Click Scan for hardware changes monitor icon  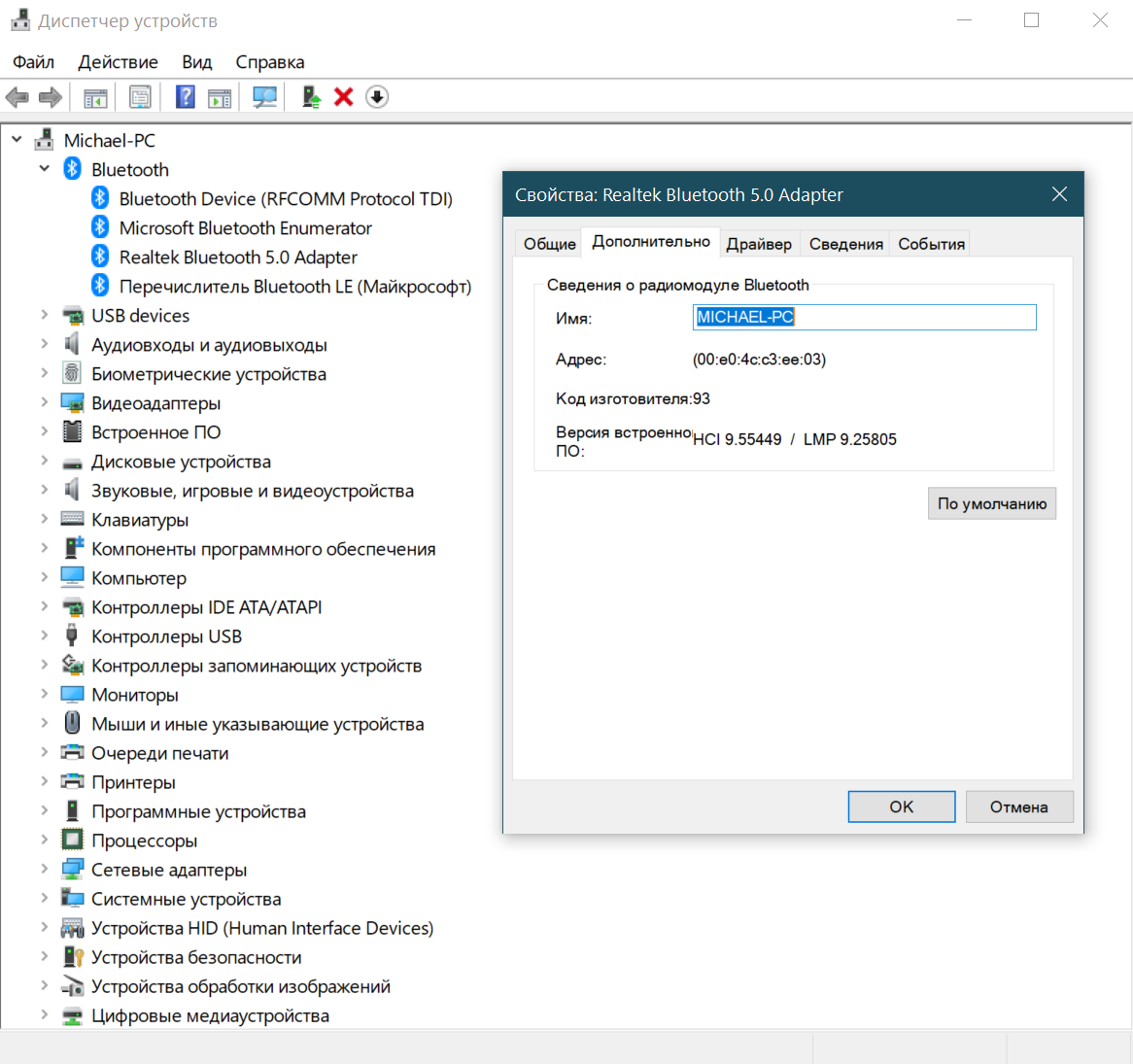tap(264, 97)
